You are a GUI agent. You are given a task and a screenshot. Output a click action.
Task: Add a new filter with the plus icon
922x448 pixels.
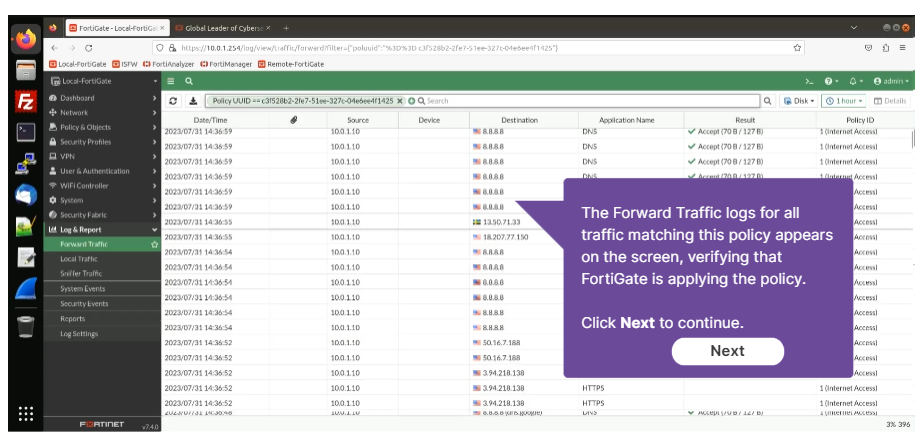pos(412,101)
